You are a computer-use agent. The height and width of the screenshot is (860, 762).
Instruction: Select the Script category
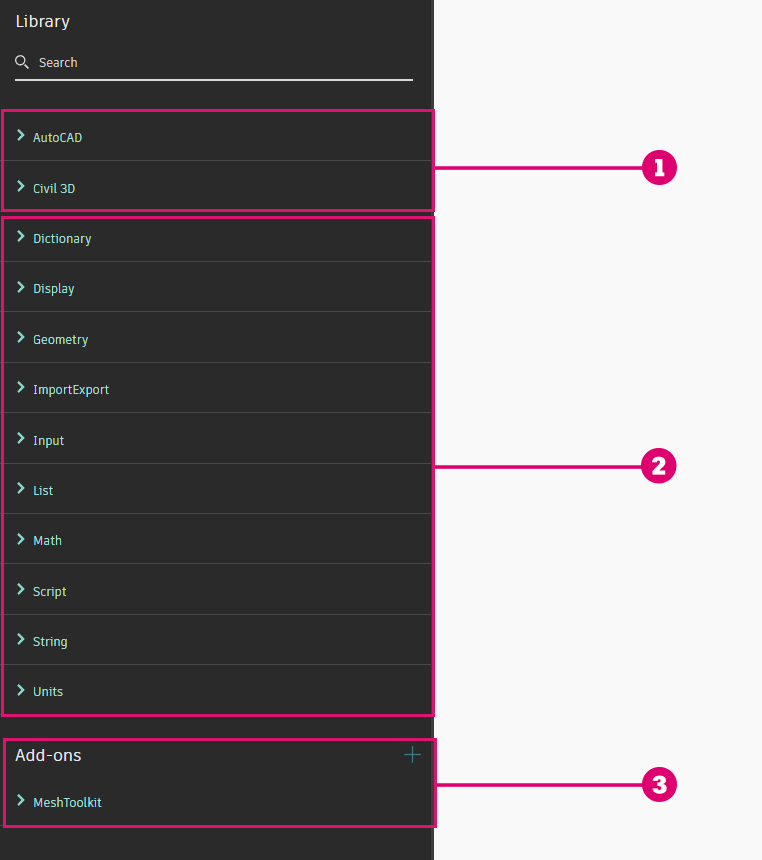(x=49, y=592)
